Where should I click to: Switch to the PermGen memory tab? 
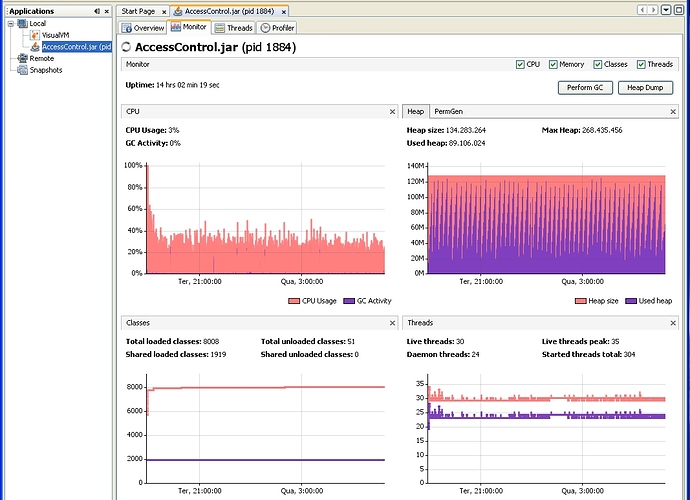coord(448,112)
